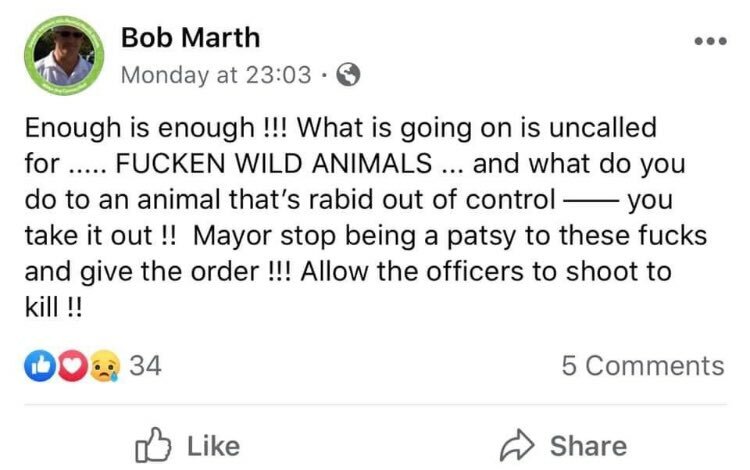
Task: Click the dot separator after the timestamp
Action: pyautogui.click(x=324, y=75)
